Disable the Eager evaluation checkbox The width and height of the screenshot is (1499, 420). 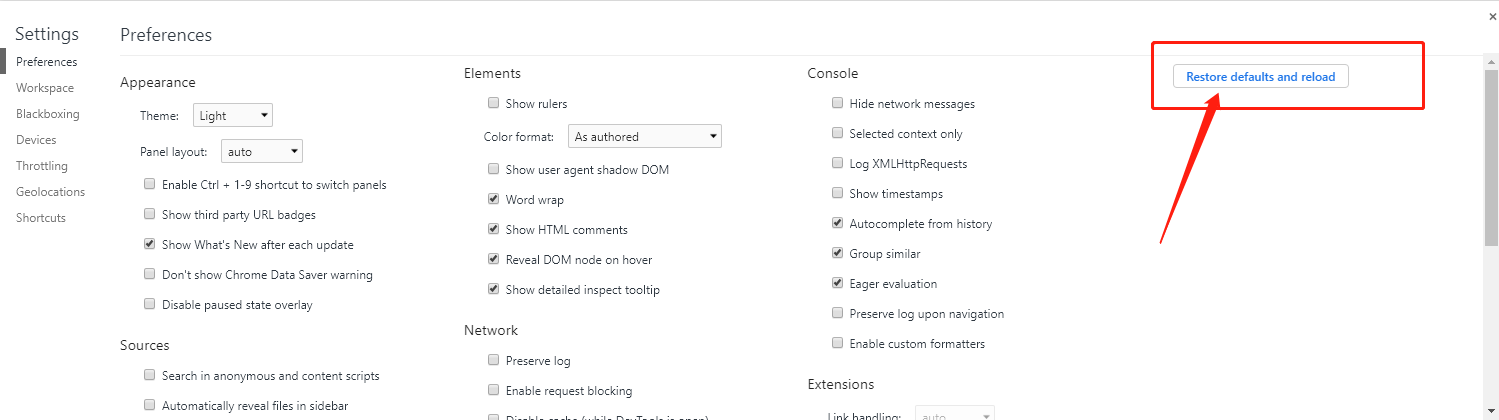tap(838, 283)
